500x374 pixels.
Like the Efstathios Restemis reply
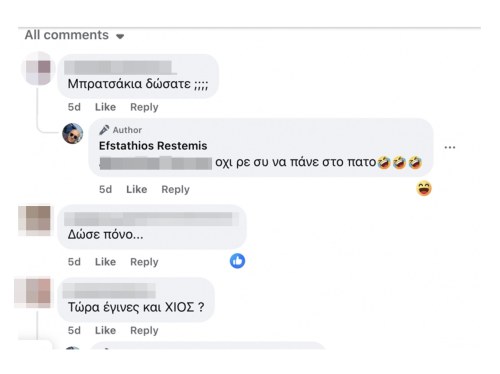coord(136,189)
